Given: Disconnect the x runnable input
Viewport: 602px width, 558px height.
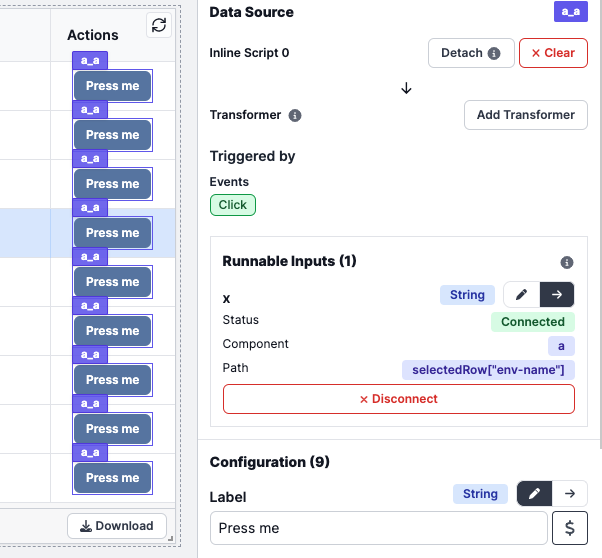Looking at the screenshot, I should [399, 399].
